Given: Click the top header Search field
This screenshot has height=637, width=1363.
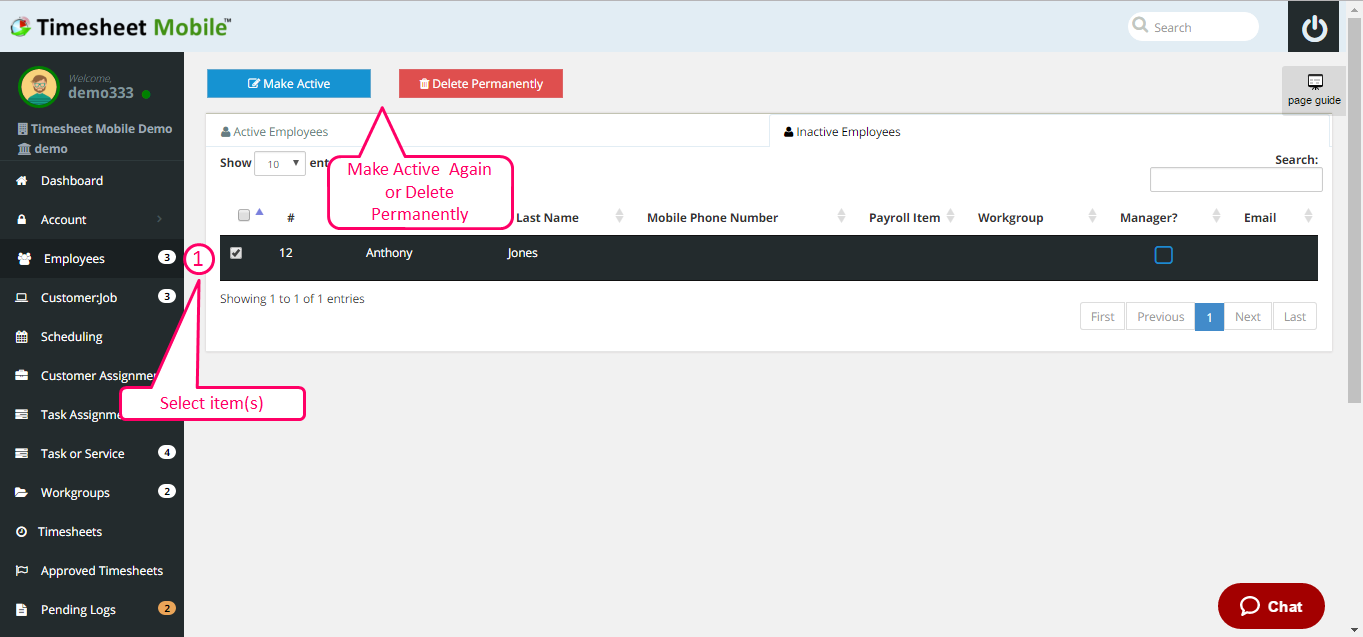Looking at the screenshot, I should (1193, 27).
